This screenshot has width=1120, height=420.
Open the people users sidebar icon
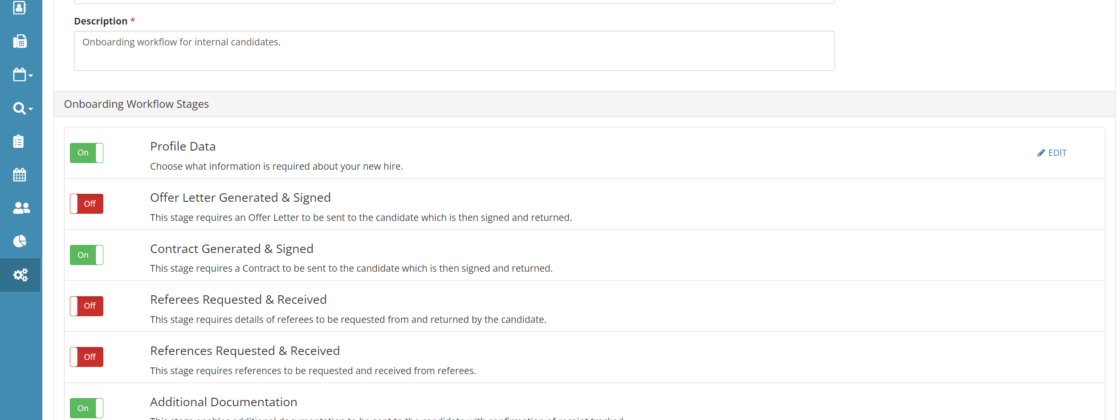click(x=20, y=208)
